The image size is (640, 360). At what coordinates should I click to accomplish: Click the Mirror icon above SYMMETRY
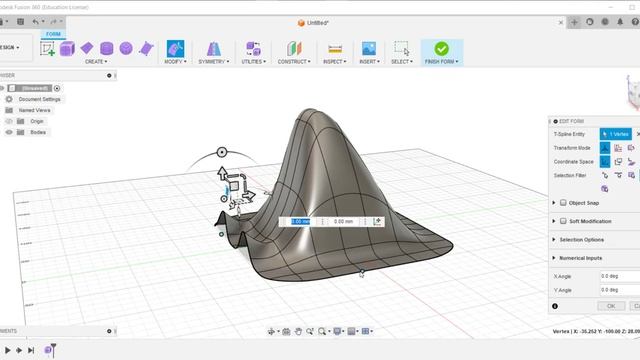(213, 49)
